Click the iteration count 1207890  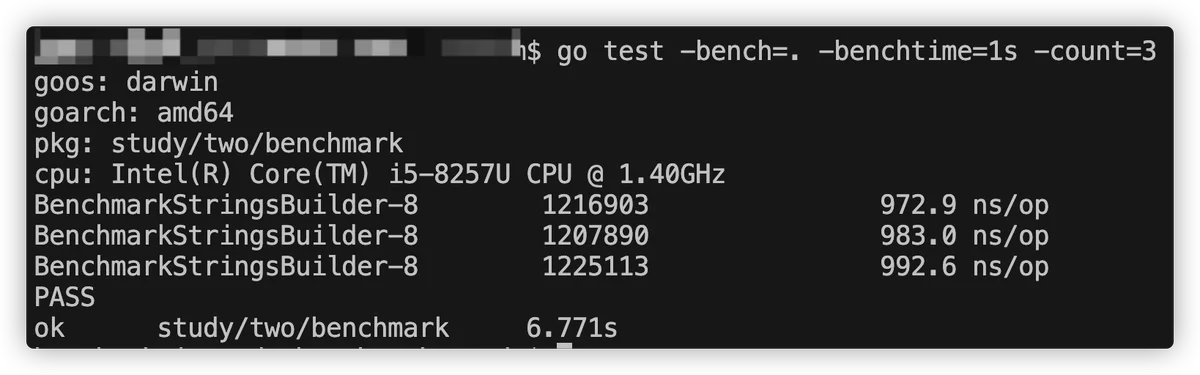[x=595, y=237]
